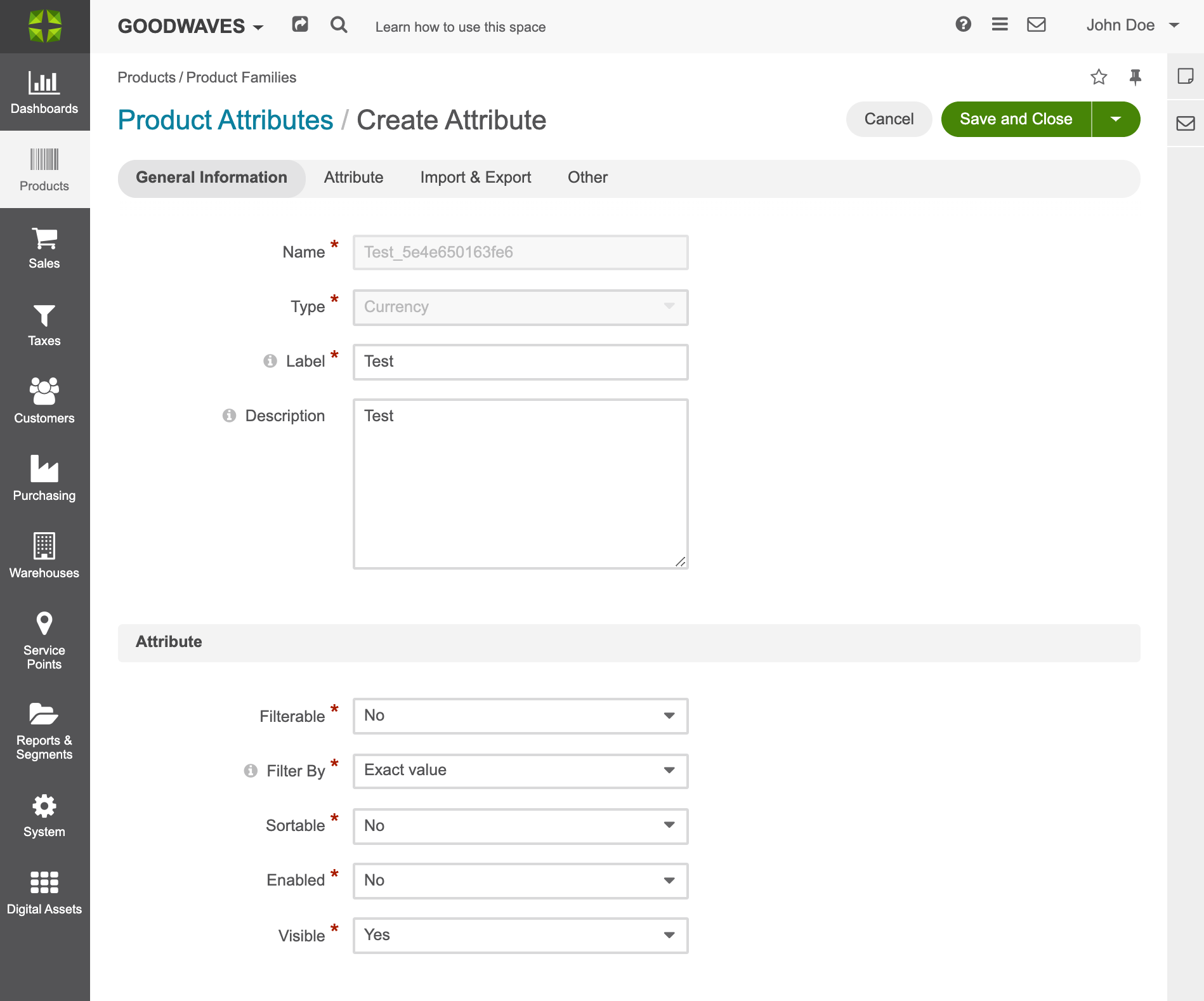Open the Products sidebar section
The height and width of the screenshot is (1001, 1204).
point(44,169)
